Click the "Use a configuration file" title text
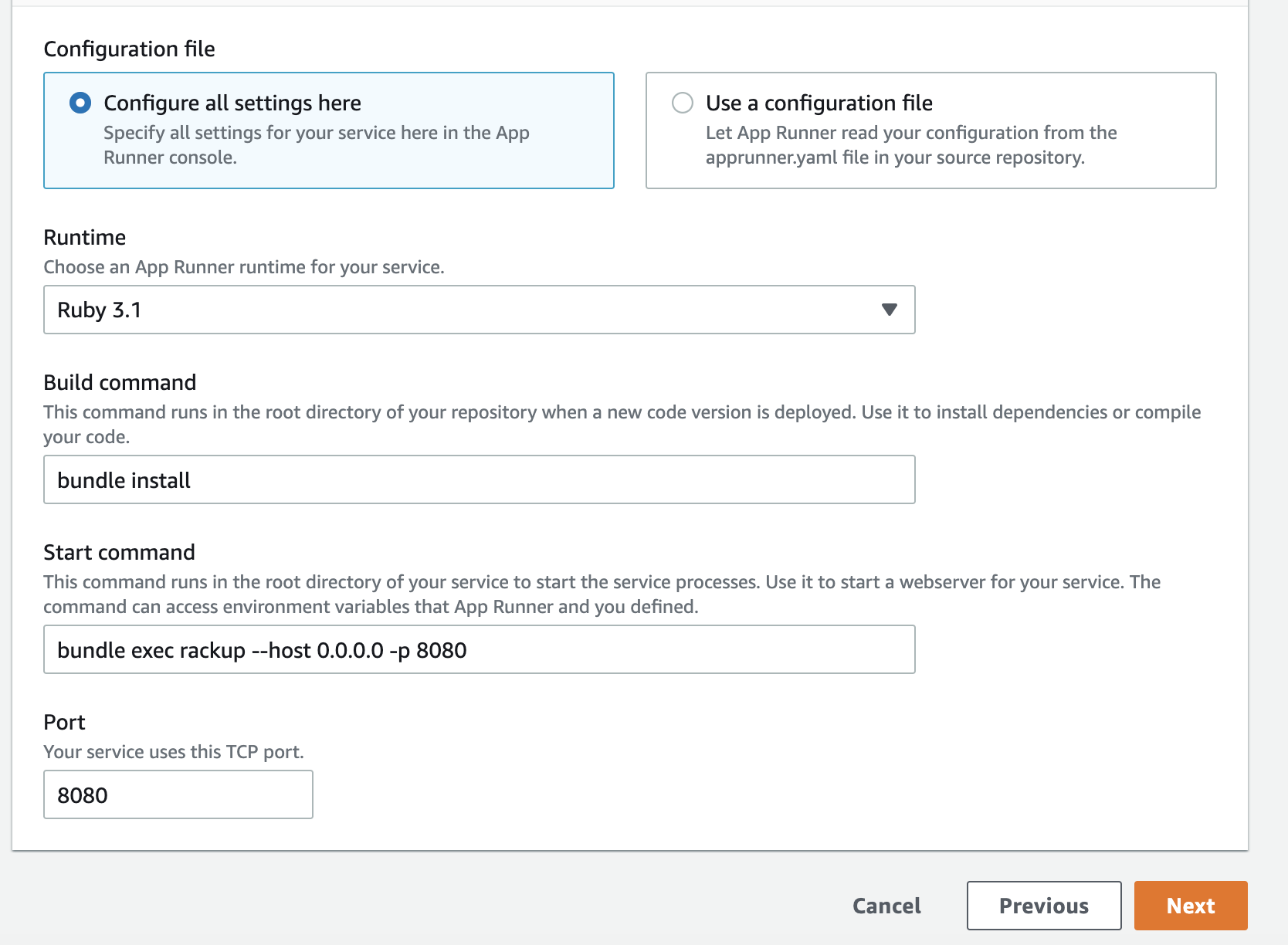1288x945 pixels. 819,103
